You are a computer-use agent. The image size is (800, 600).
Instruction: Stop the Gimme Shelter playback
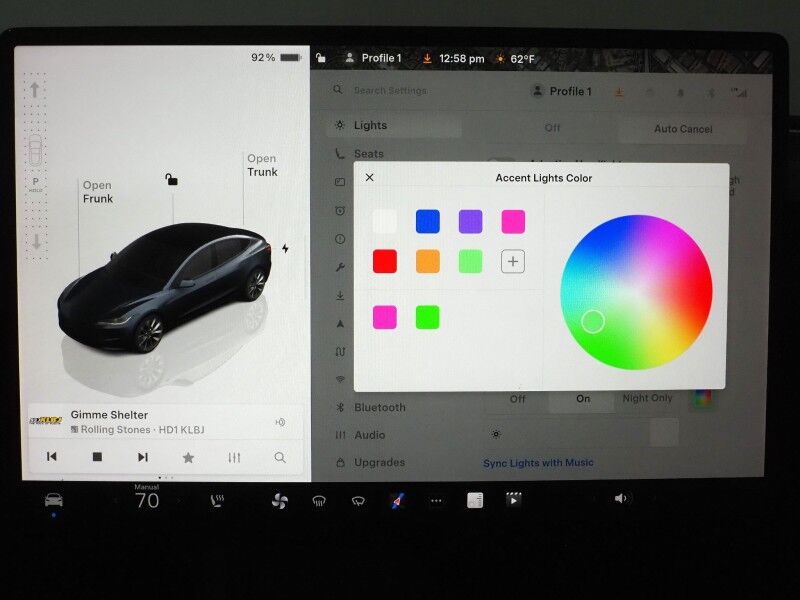click(x=97, y=457)
